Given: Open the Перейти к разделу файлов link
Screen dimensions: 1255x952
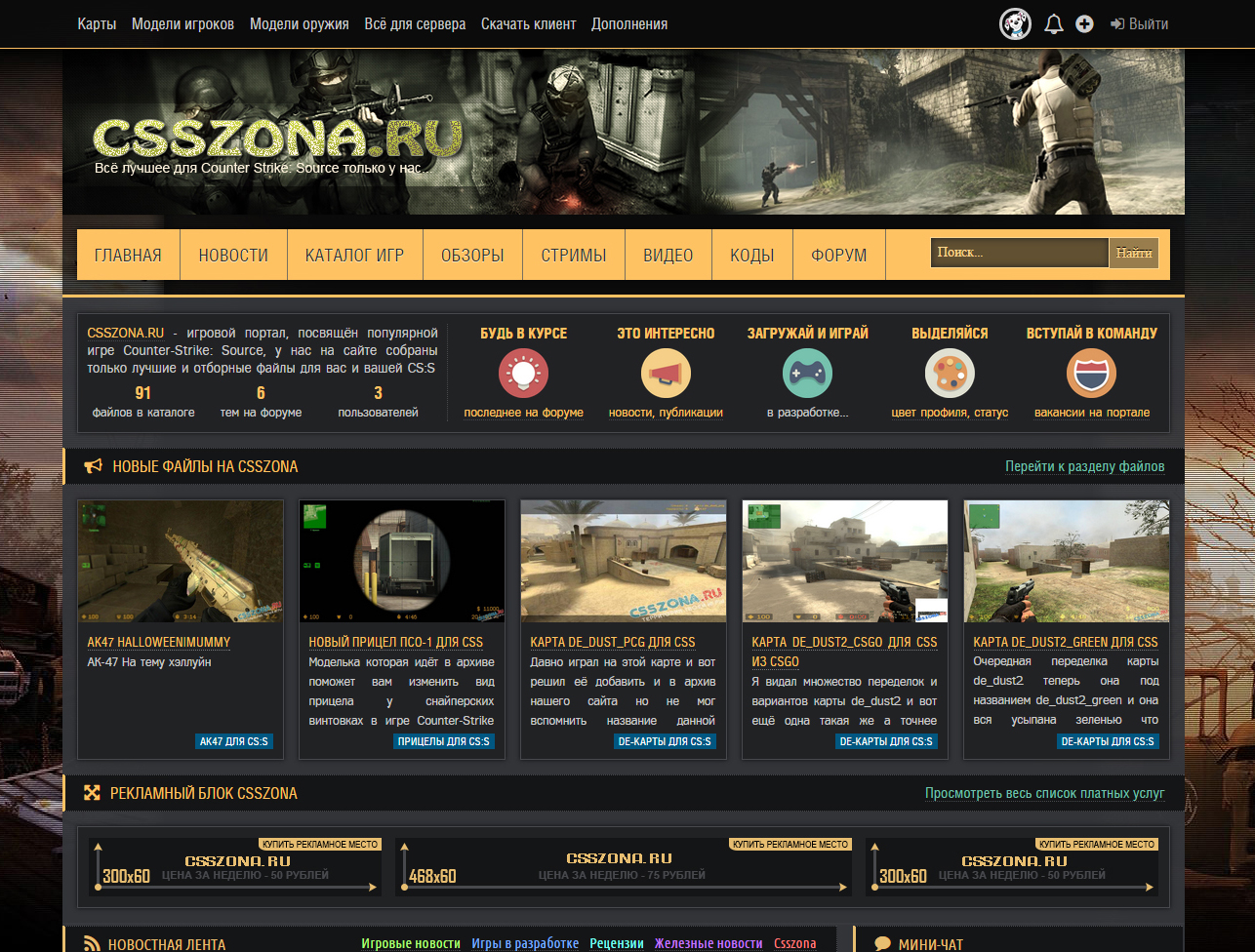Looking at the screenshot, I should (x=1085, y=466).
